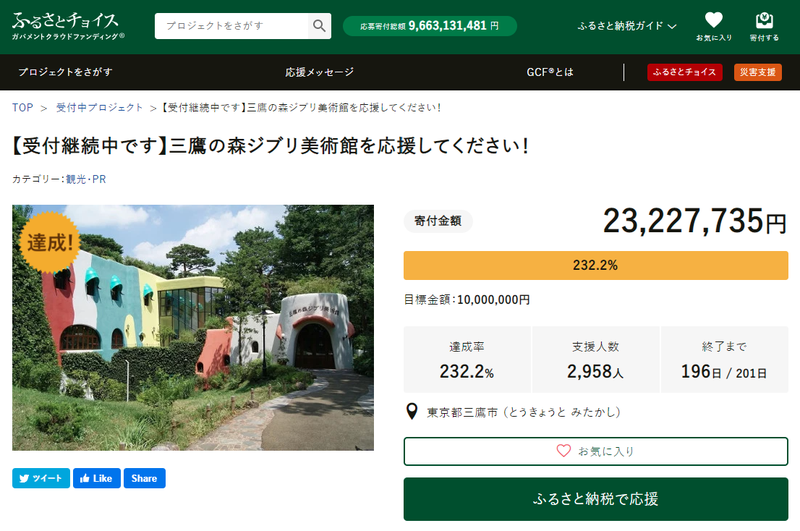
Task: Click the Ghibli Museum project photo
Action: tap(193, 327)
